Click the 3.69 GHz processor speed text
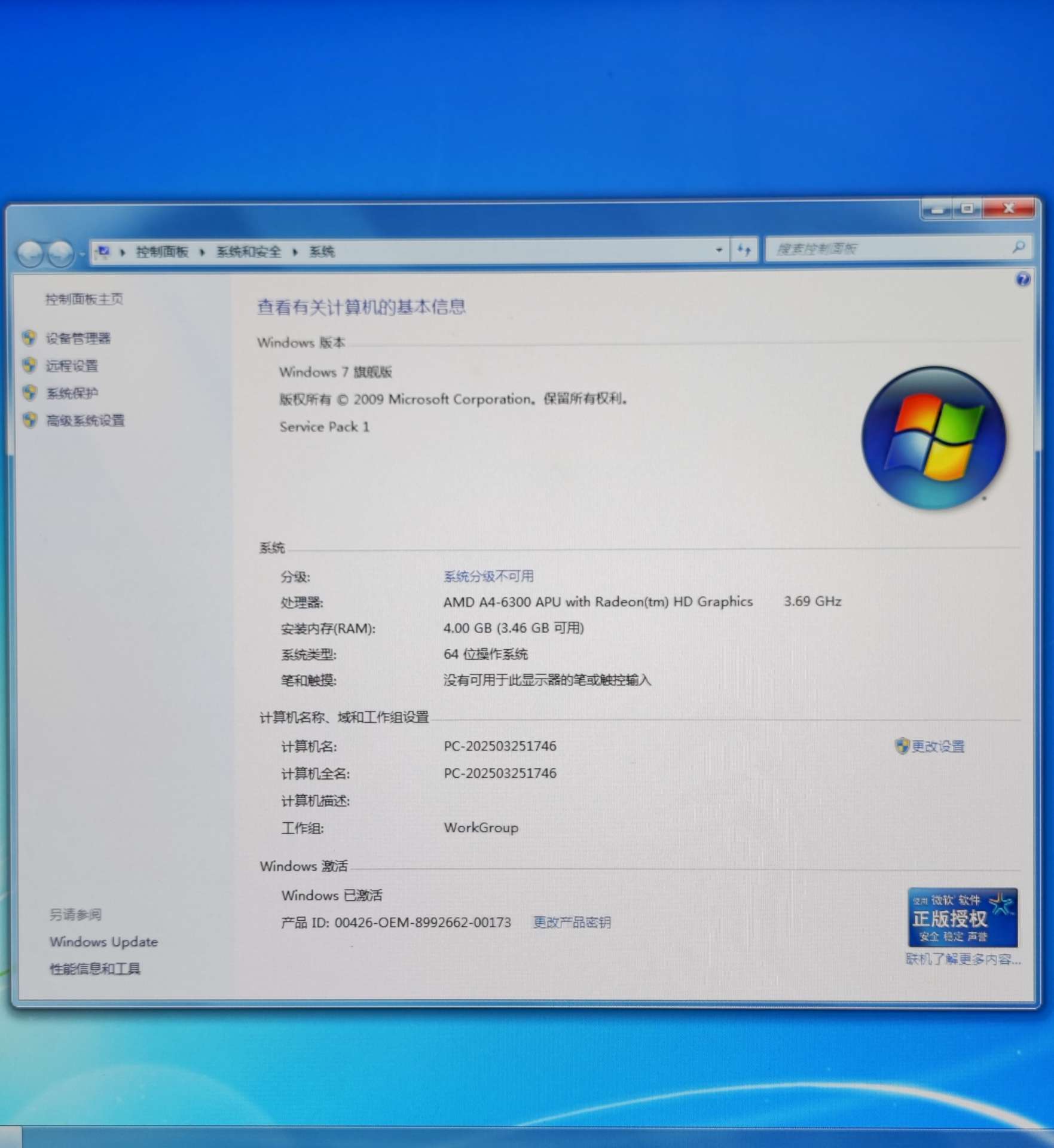The width and height of the screenshot is (1054, 1148). tap(812, 601)
